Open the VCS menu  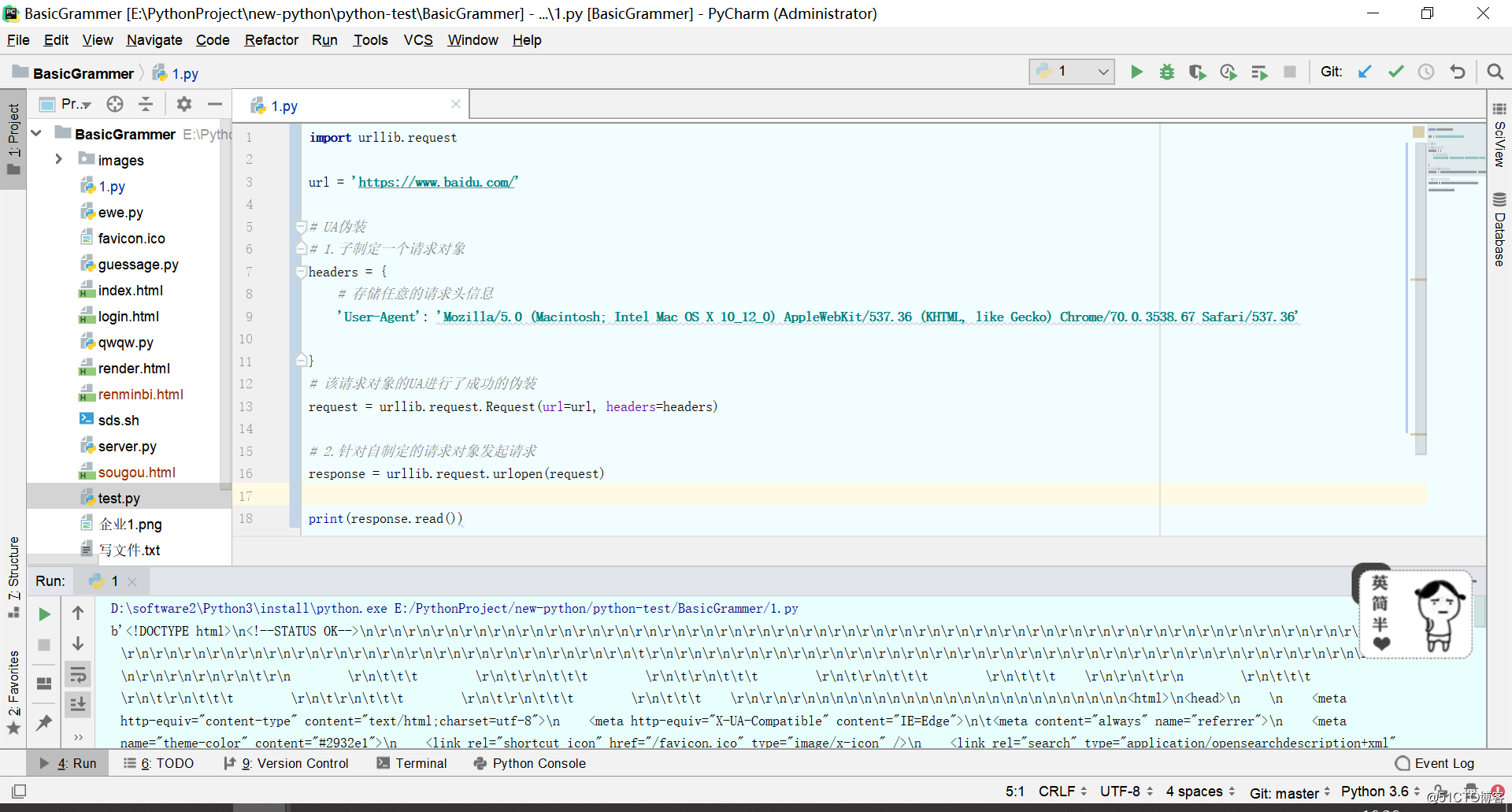(418, 40)
